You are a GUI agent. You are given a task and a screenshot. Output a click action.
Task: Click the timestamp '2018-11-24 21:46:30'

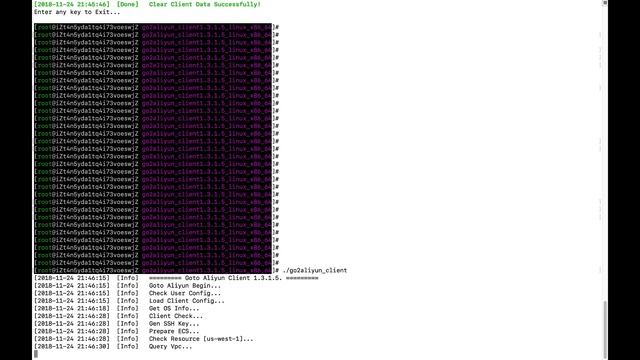click(72, 347)
